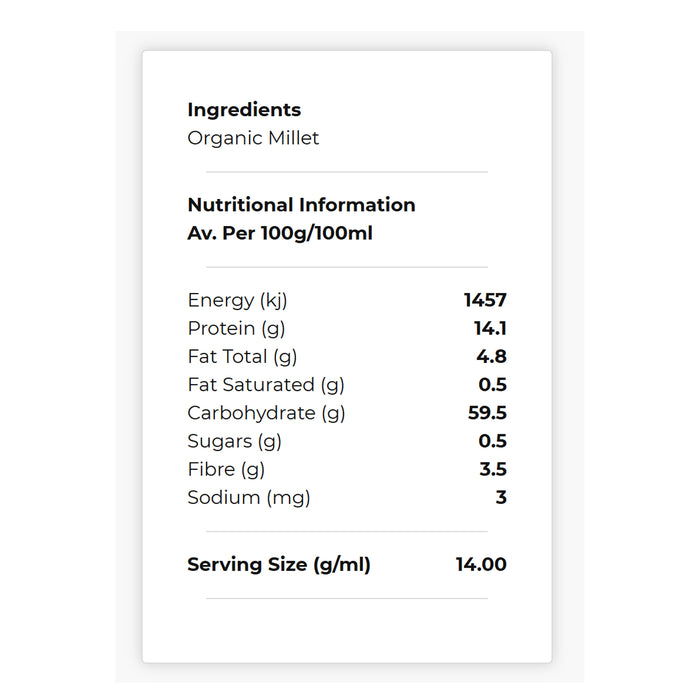Click the fibre value 3.5
Screen dimensions: 700x700
[x=493, y=469]
